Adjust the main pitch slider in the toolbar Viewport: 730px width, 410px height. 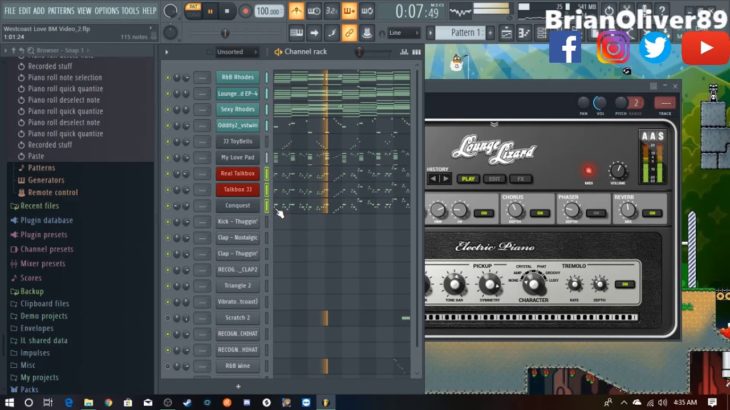(x=225, y=33)
